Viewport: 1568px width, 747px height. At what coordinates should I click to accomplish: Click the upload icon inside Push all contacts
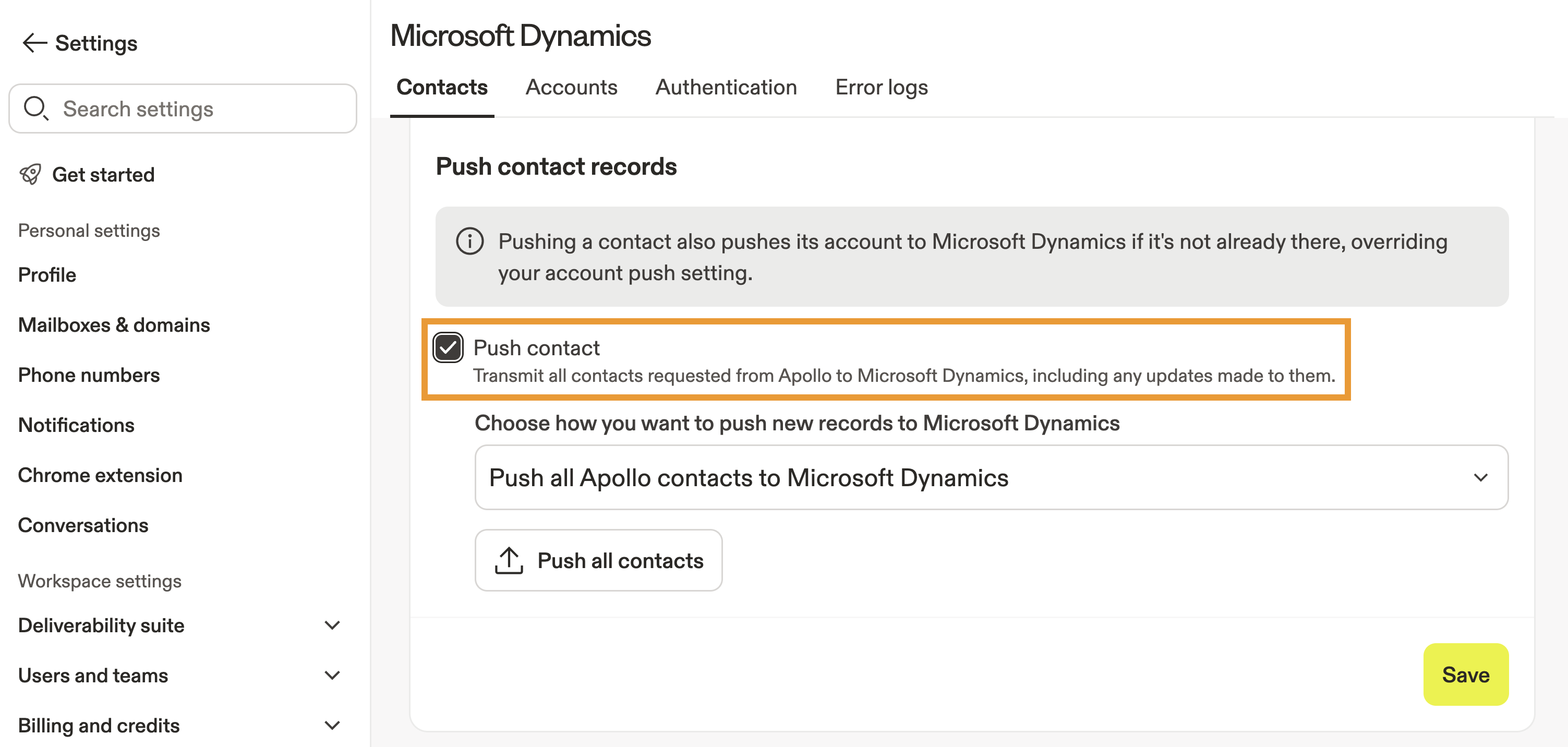pyautogui.click(x=510, y=560)
